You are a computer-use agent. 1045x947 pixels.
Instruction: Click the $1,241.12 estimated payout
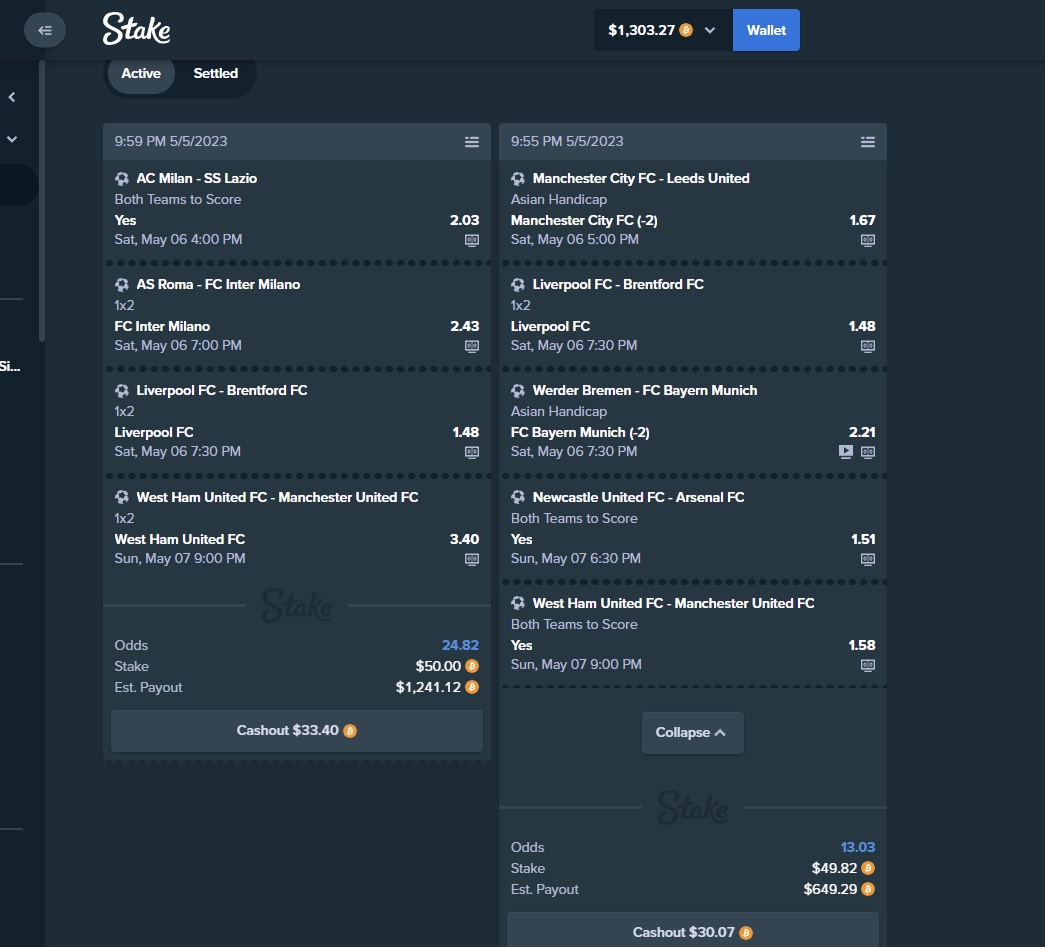tap(428, 687)
